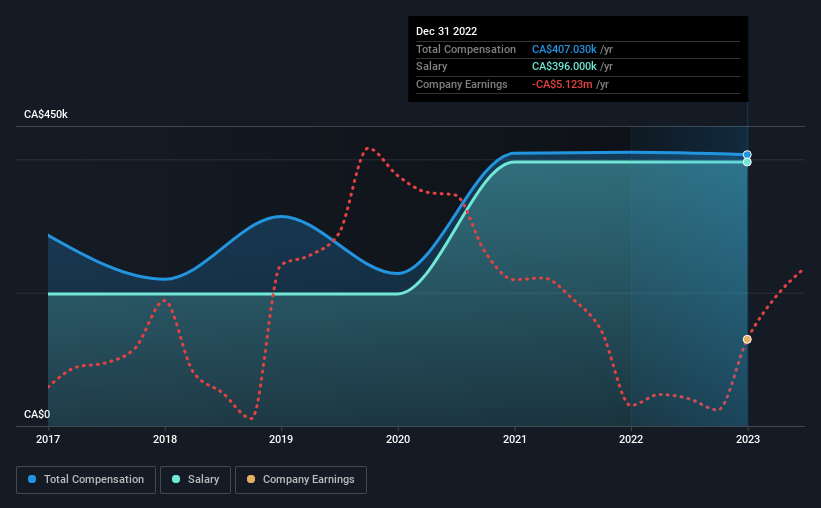Select the 2017 label on the x-axis
The image size is (821, 508).
click(48, 439)
